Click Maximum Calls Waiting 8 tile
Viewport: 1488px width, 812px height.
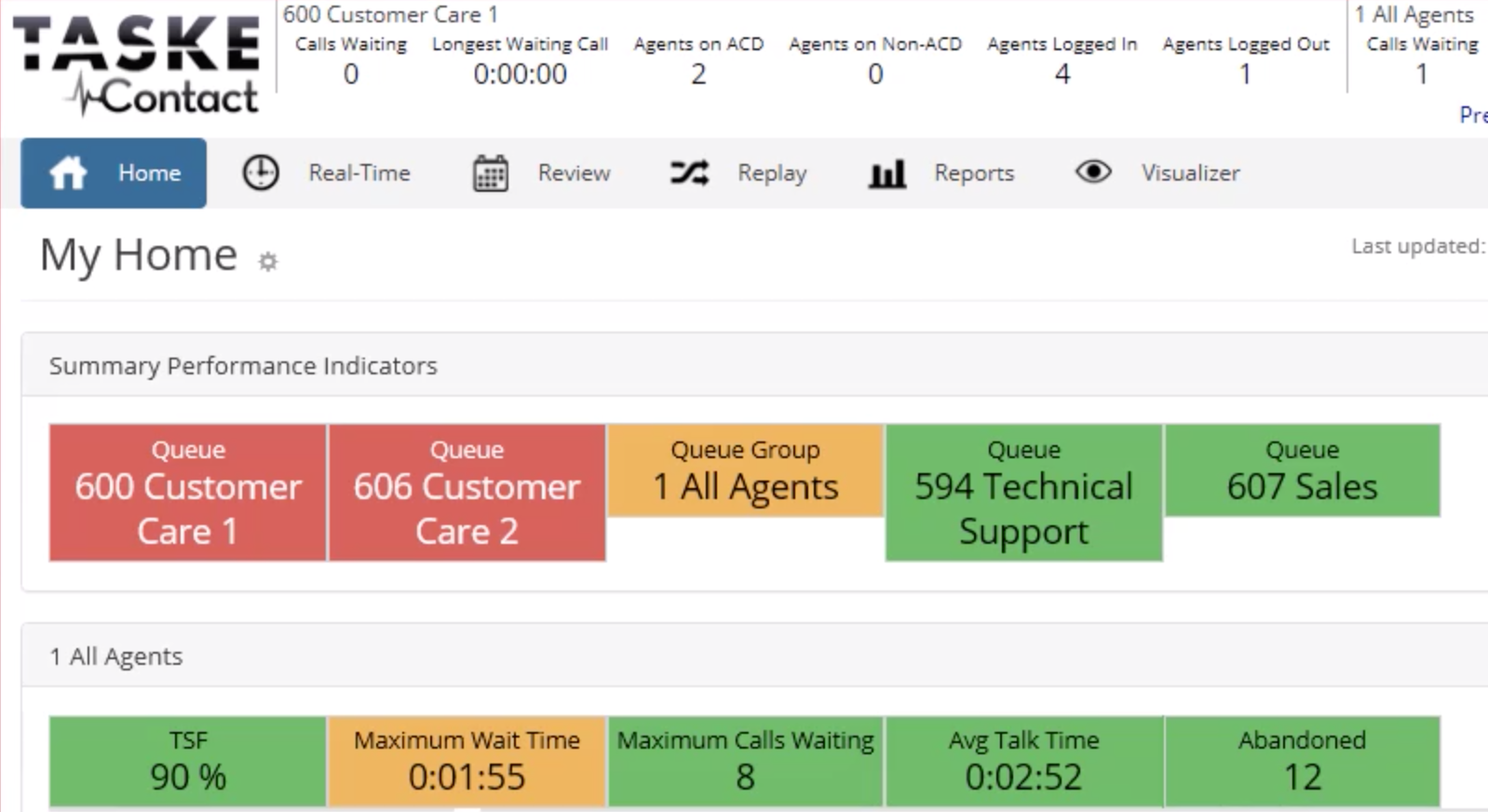click(x=745, y=761)
